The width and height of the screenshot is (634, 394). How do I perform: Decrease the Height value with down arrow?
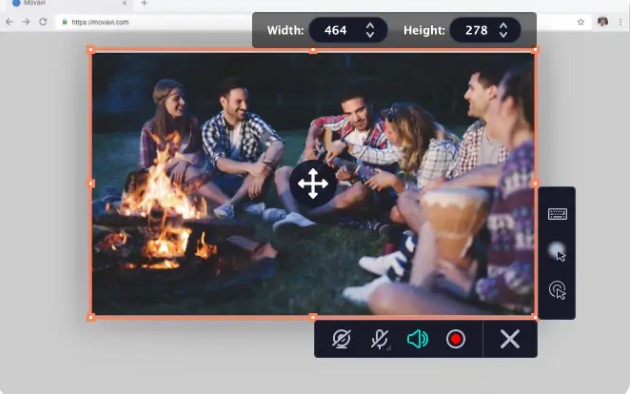pyautogui.click(x=503, y=35)
